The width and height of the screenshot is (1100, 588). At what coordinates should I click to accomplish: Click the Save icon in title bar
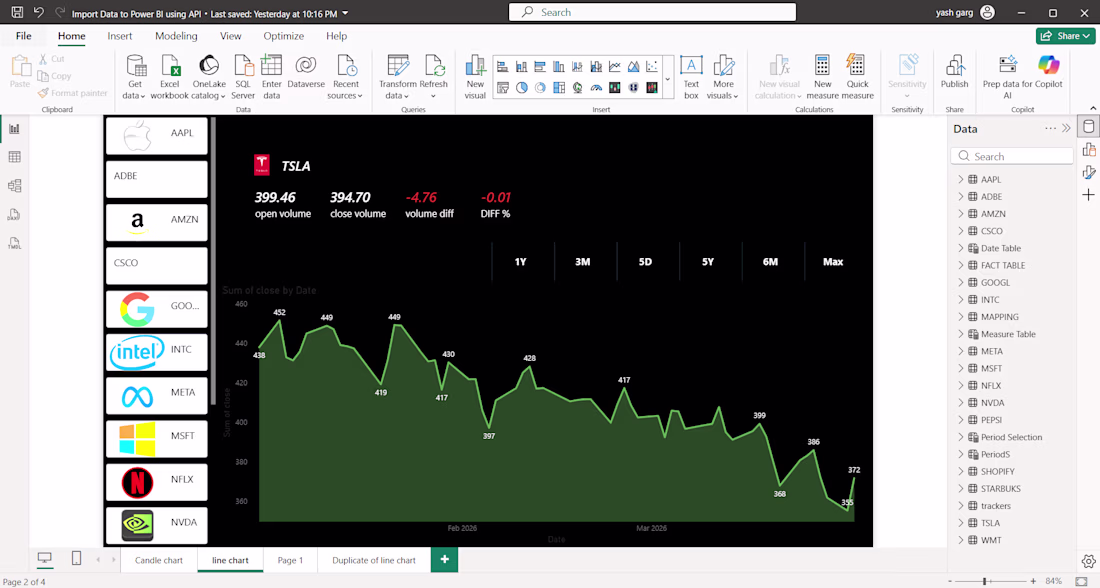coord(18,13)
